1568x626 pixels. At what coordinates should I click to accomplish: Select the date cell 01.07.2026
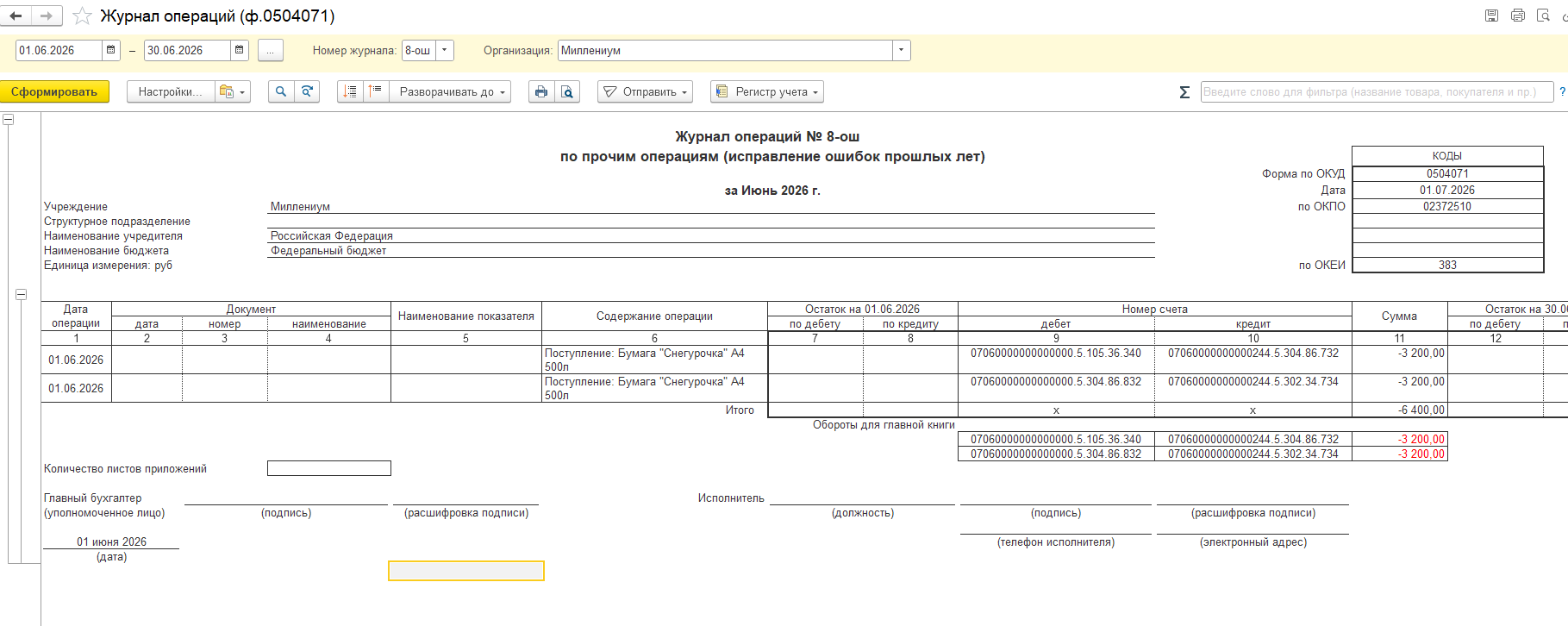tap(1447, 190)
